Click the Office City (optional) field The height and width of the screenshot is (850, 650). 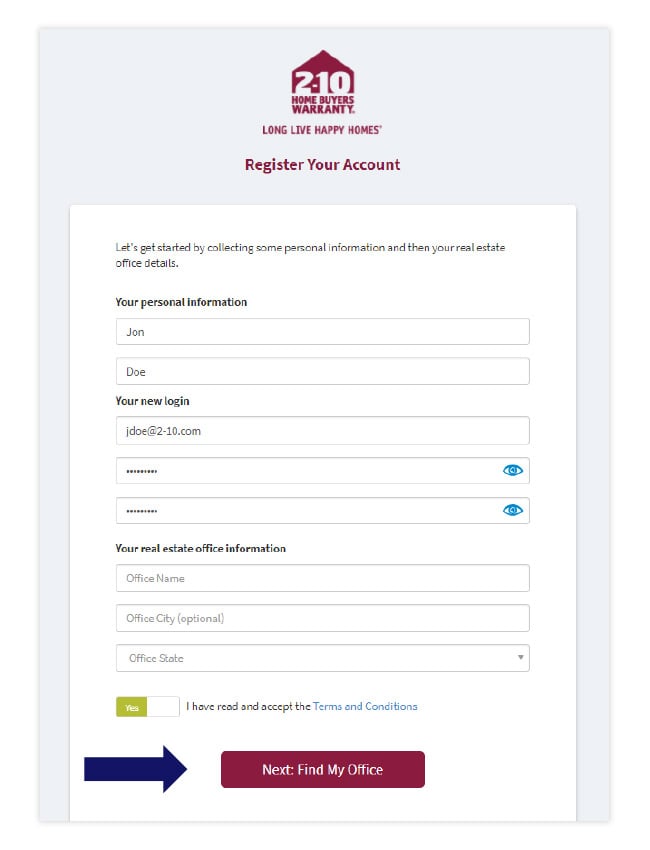322,618
